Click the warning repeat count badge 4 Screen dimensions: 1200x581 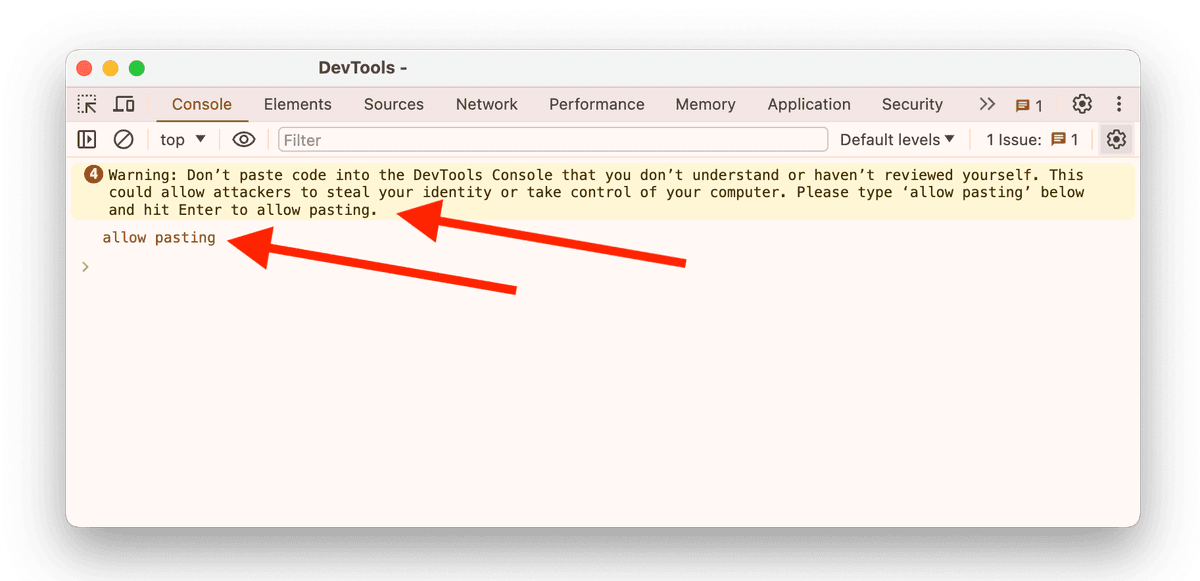coord(94,174)
